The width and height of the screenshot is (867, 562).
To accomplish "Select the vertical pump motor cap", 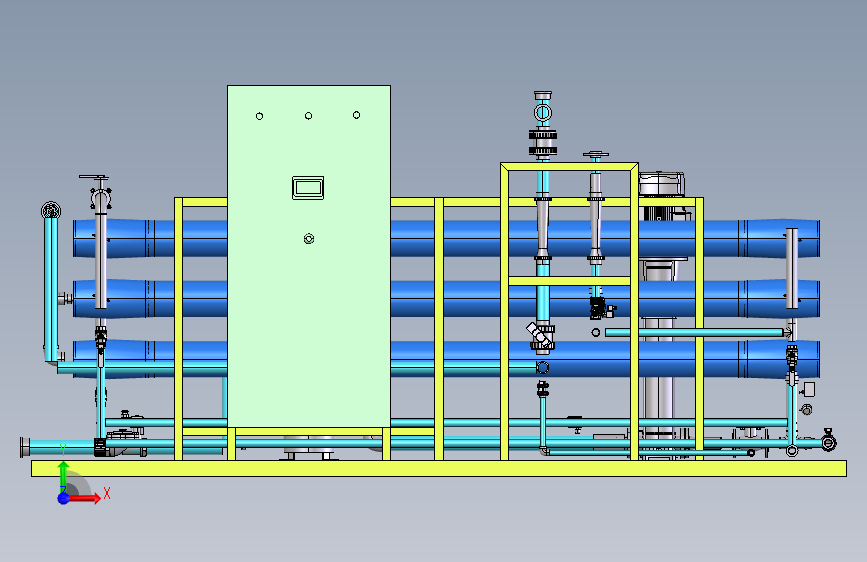I will click(662, 184).
